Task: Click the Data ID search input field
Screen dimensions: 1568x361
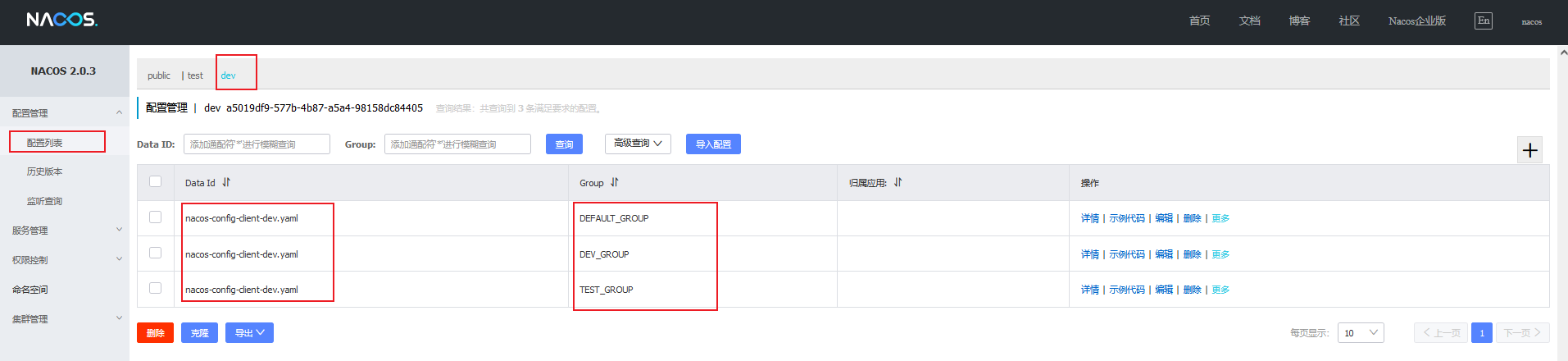Action: coord(257,144)
